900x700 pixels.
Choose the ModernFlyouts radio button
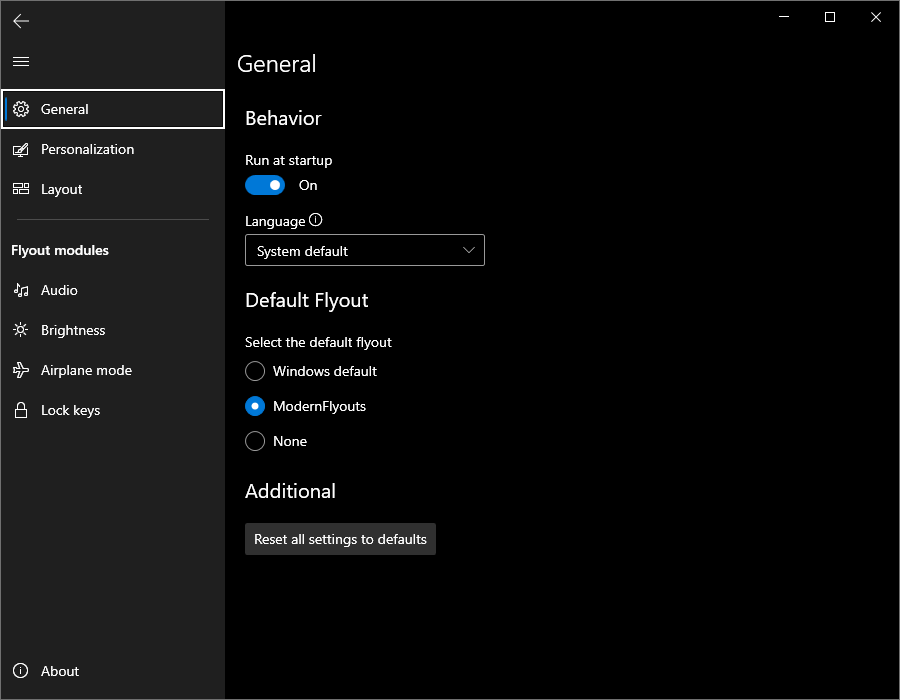coord(255,406)
